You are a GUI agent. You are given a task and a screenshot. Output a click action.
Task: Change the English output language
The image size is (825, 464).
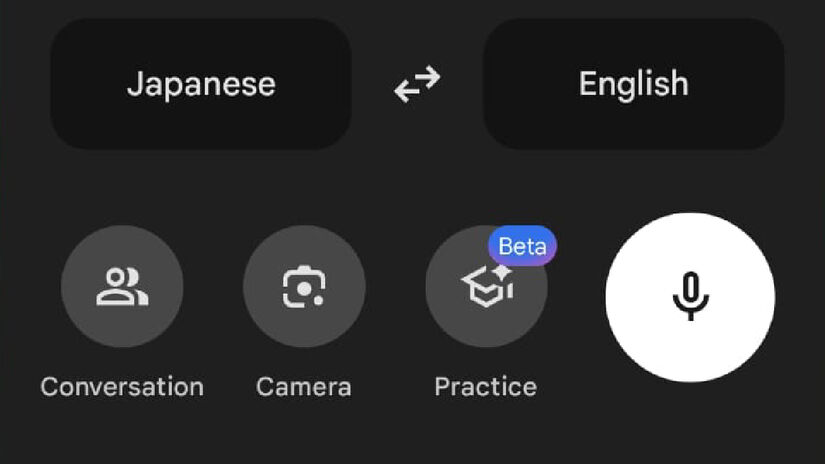[x=633, y=84]
